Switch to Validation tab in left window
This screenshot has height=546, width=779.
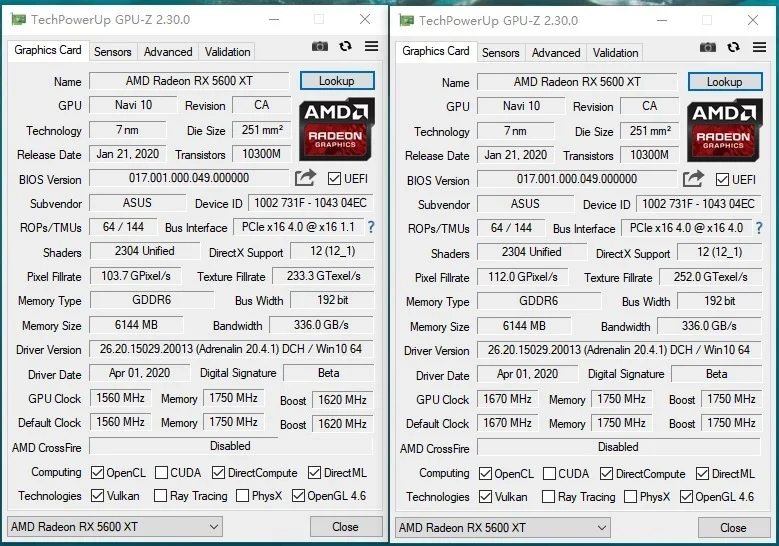point(228,52)
